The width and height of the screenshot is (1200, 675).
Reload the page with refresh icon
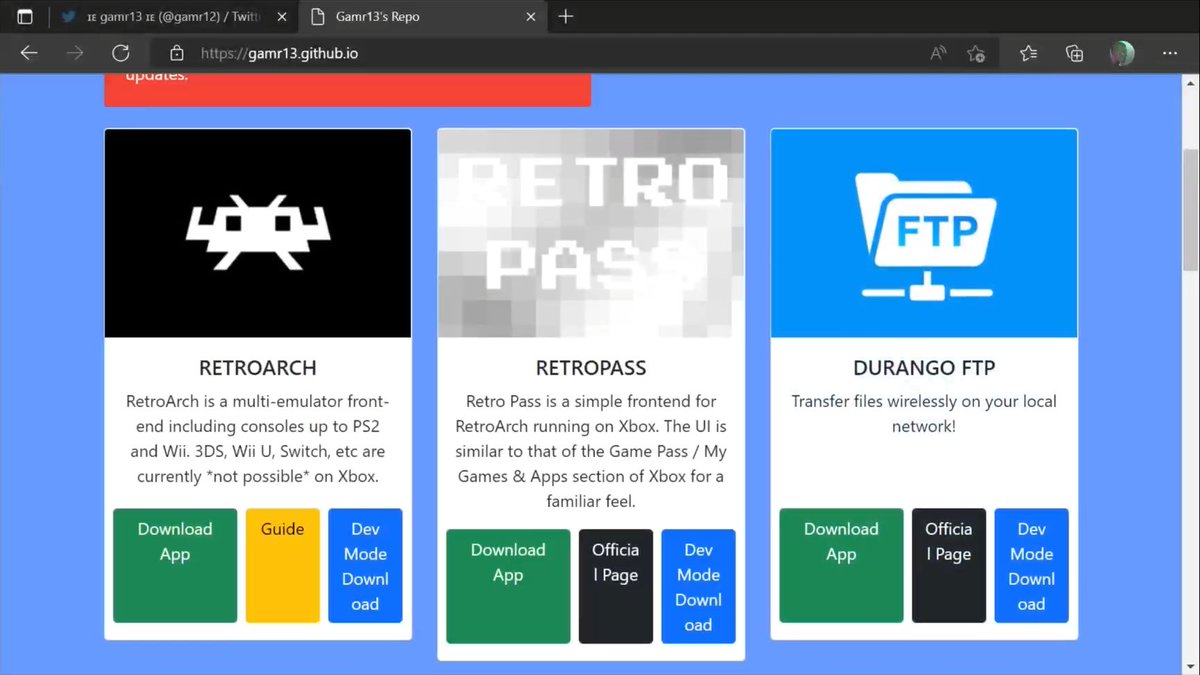coord(121,53)
